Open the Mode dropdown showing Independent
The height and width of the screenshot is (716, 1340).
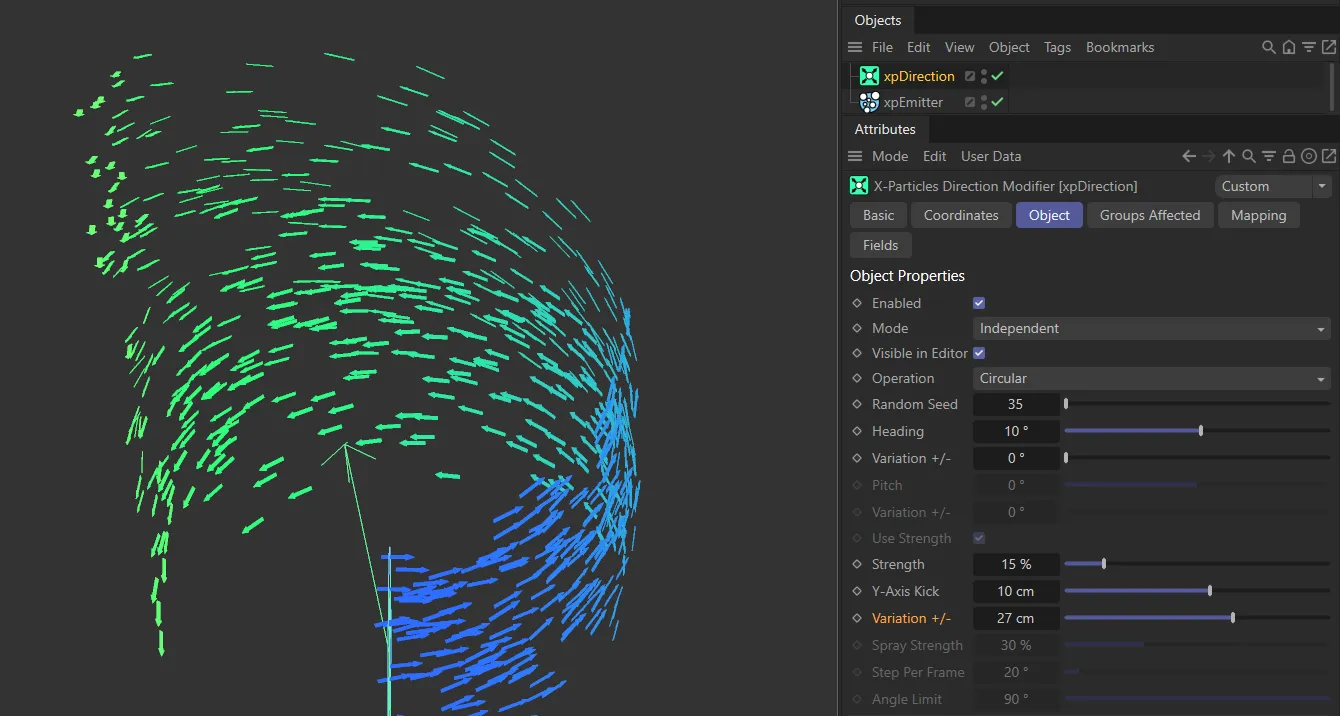pos(1150,328)
